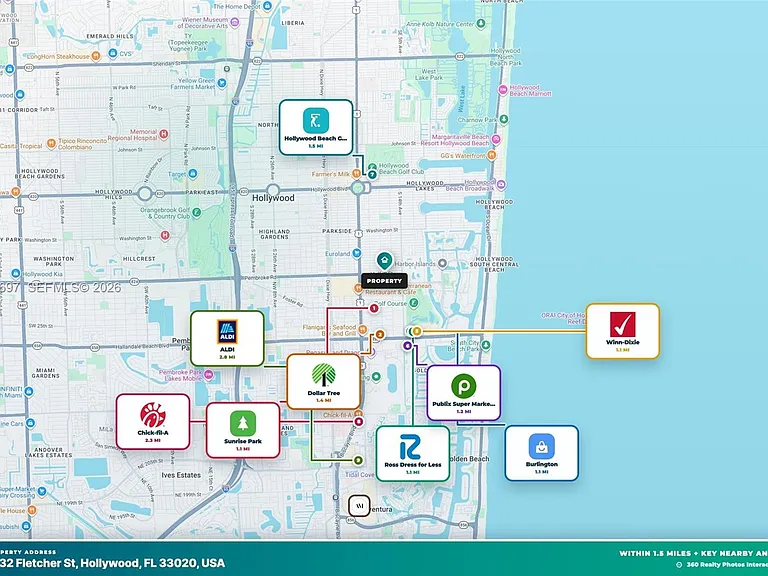Click the maroon numbered marker below Chick-fil-A map label
This screenshot has height=576, width=768.
360,422
